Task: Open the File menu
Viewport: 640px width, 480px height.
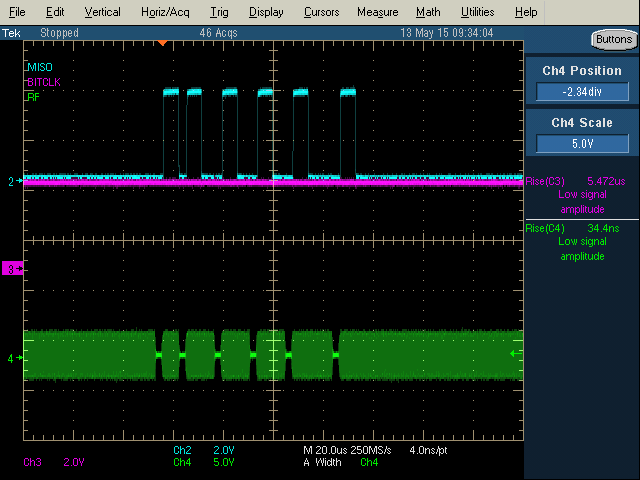Action: tap(17, 12)
